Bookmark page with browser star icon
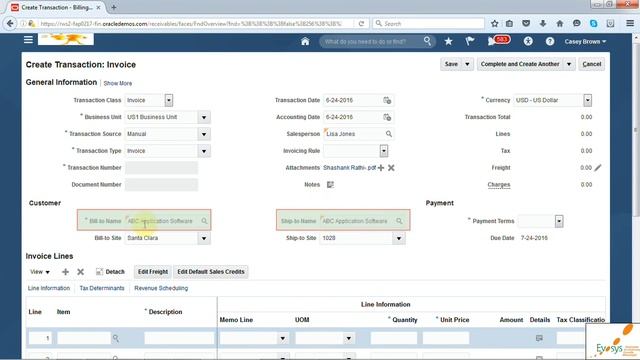The width and height of the screenshot is (640, 360). click(494, 24)
